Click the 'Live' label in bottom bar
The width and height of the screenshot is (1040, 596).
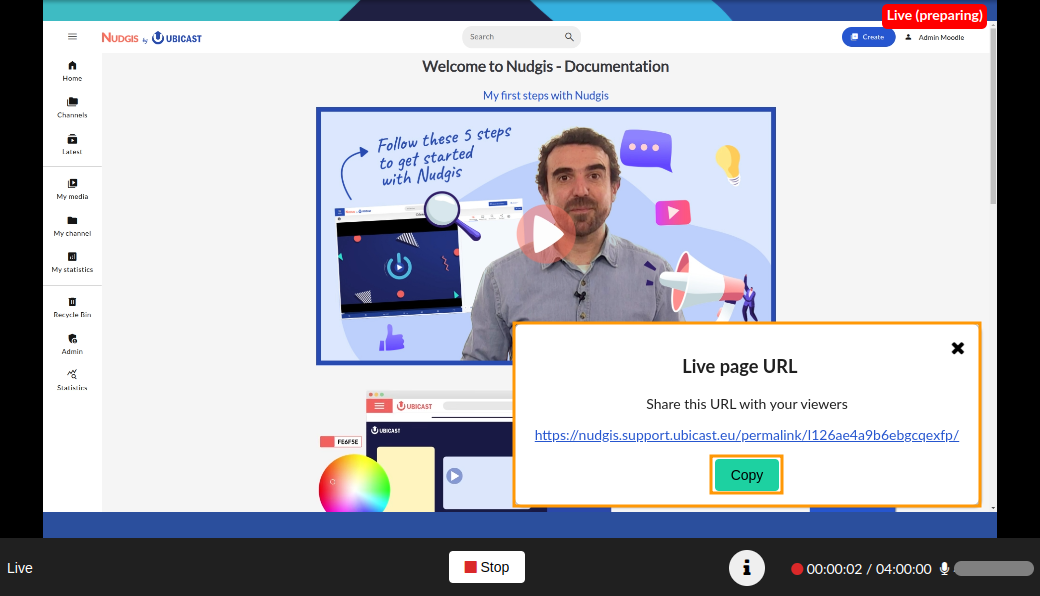(20, 568)
